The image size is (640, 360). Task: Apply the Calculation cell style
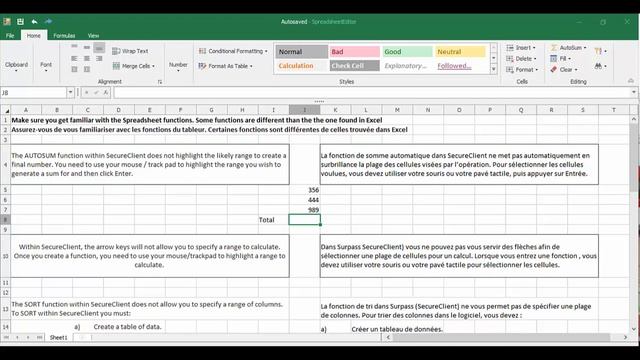coord(302,66)
